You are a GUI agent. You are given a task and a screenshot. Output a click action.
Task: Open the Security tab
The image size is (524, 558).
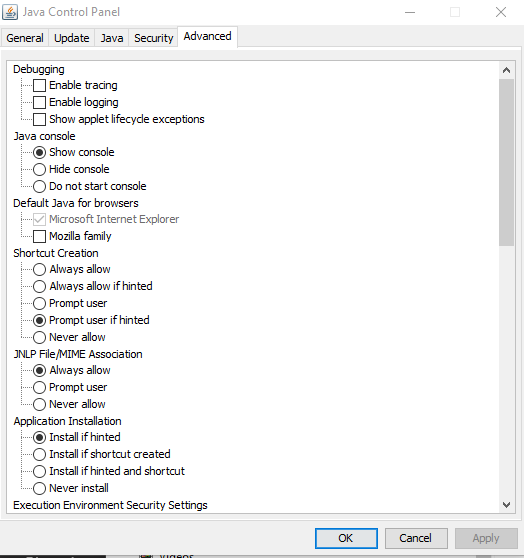pos(153,38)
